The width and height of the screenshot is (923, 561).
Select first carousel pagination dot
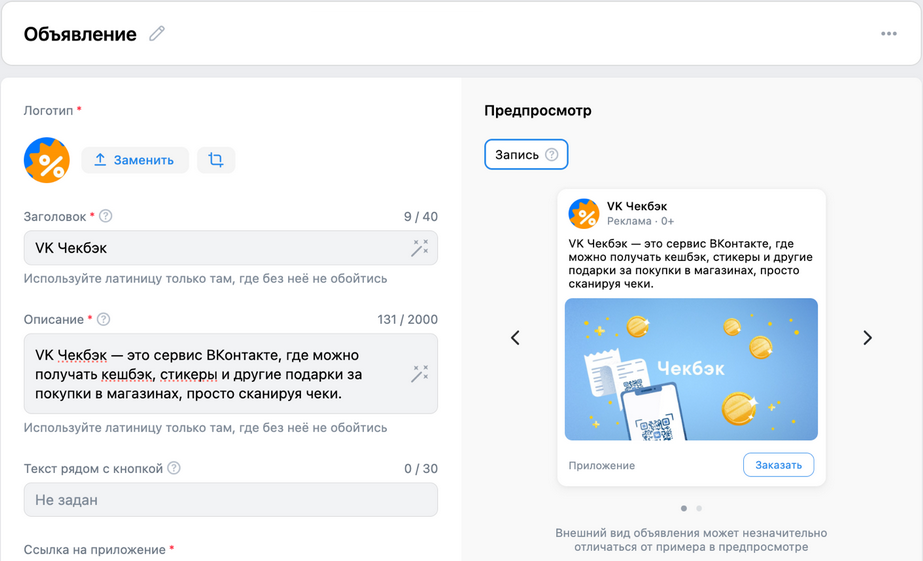tap(683, 508)
